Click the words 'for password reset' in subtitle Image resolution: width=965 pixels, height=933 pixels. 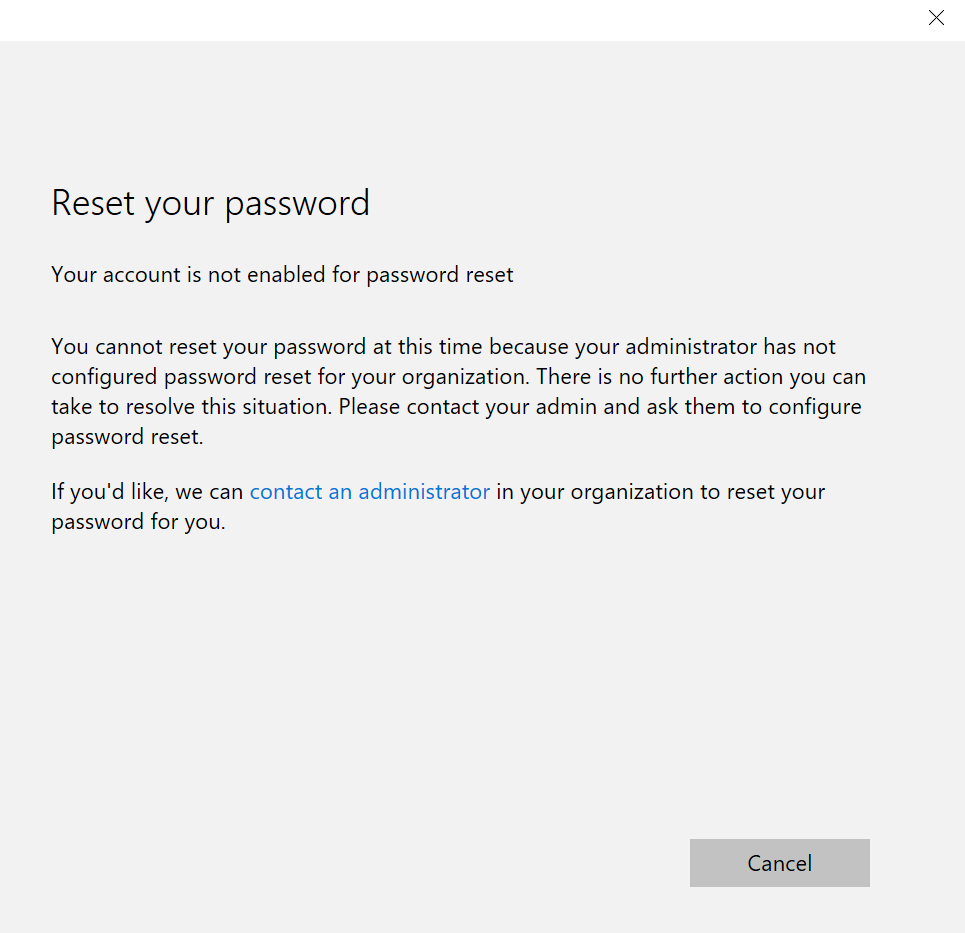[423, 275]
